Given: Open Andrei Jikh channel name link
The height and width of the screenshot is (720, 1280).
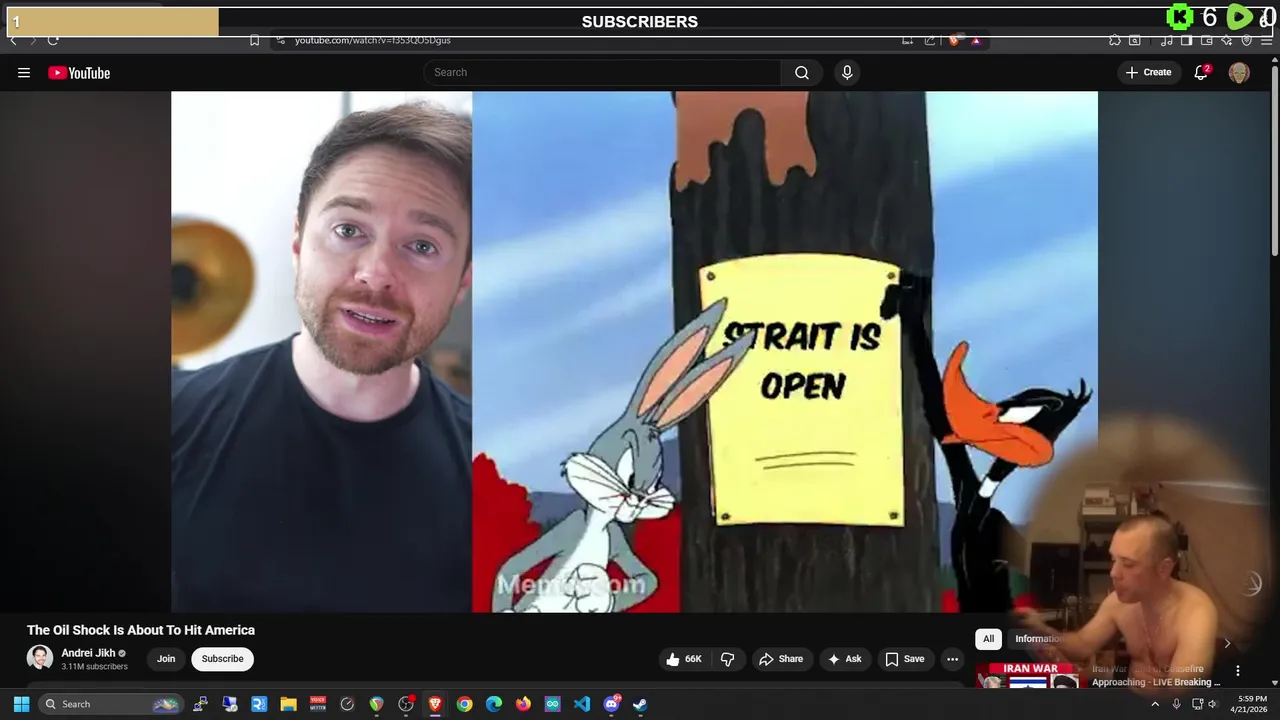Looking at the screenshot, I should click(88, 653).
